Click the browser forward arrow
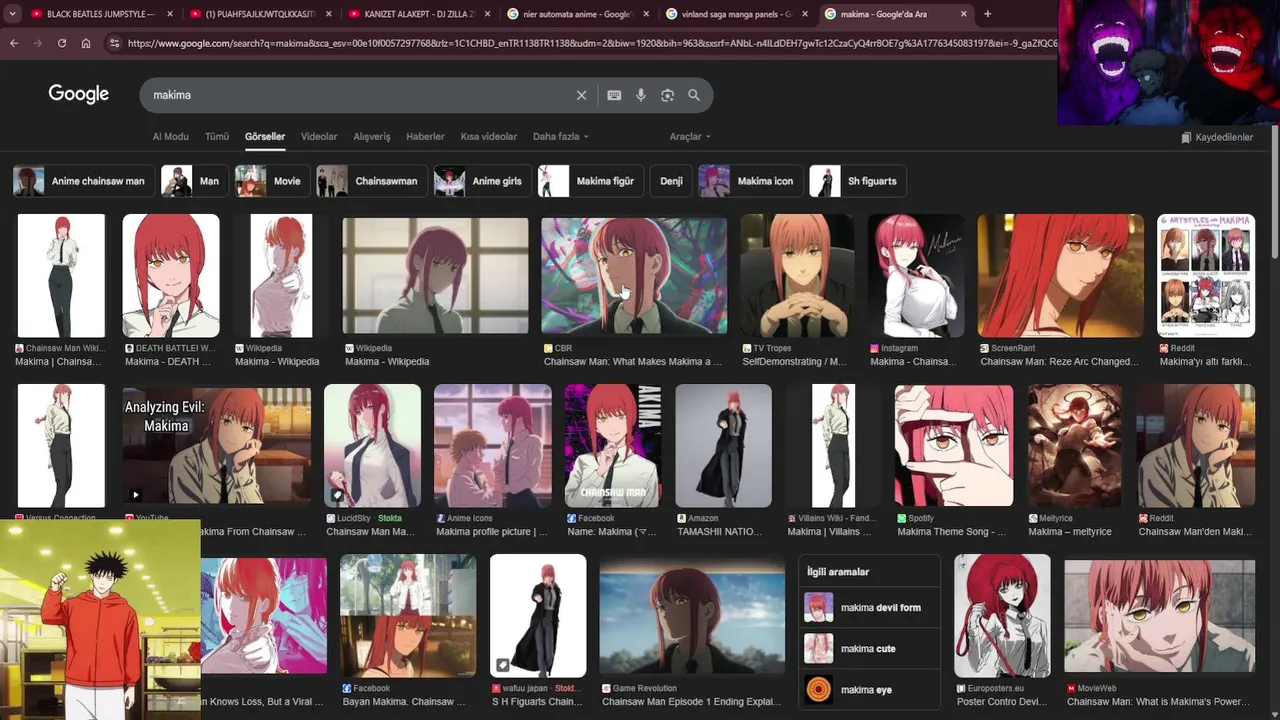 [38, 43]
